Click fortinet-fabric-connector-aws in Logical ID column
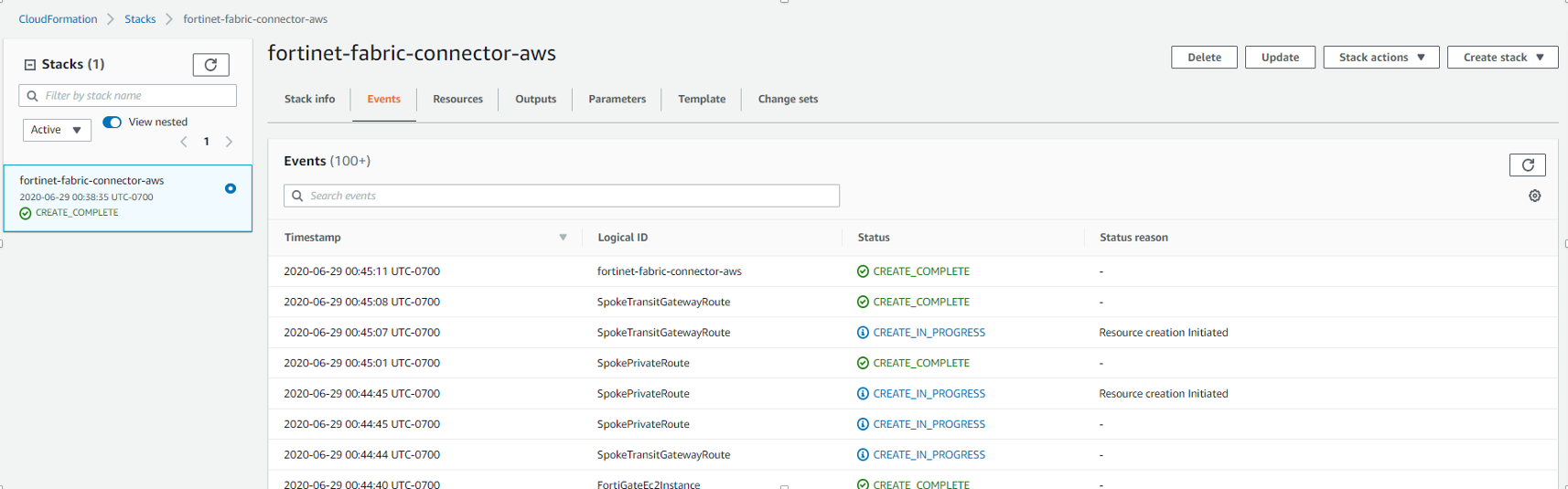 [669, 271]
